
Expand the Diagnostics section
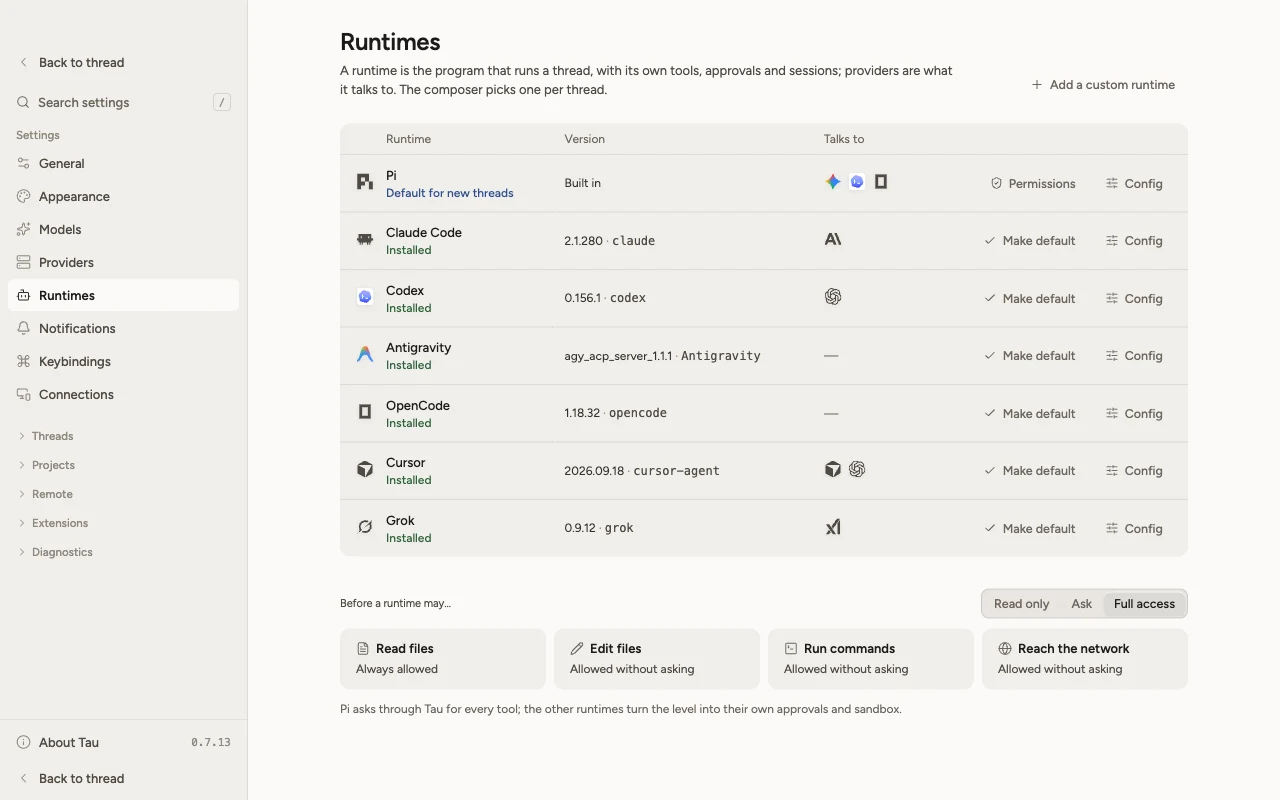[x=123, y=552]
